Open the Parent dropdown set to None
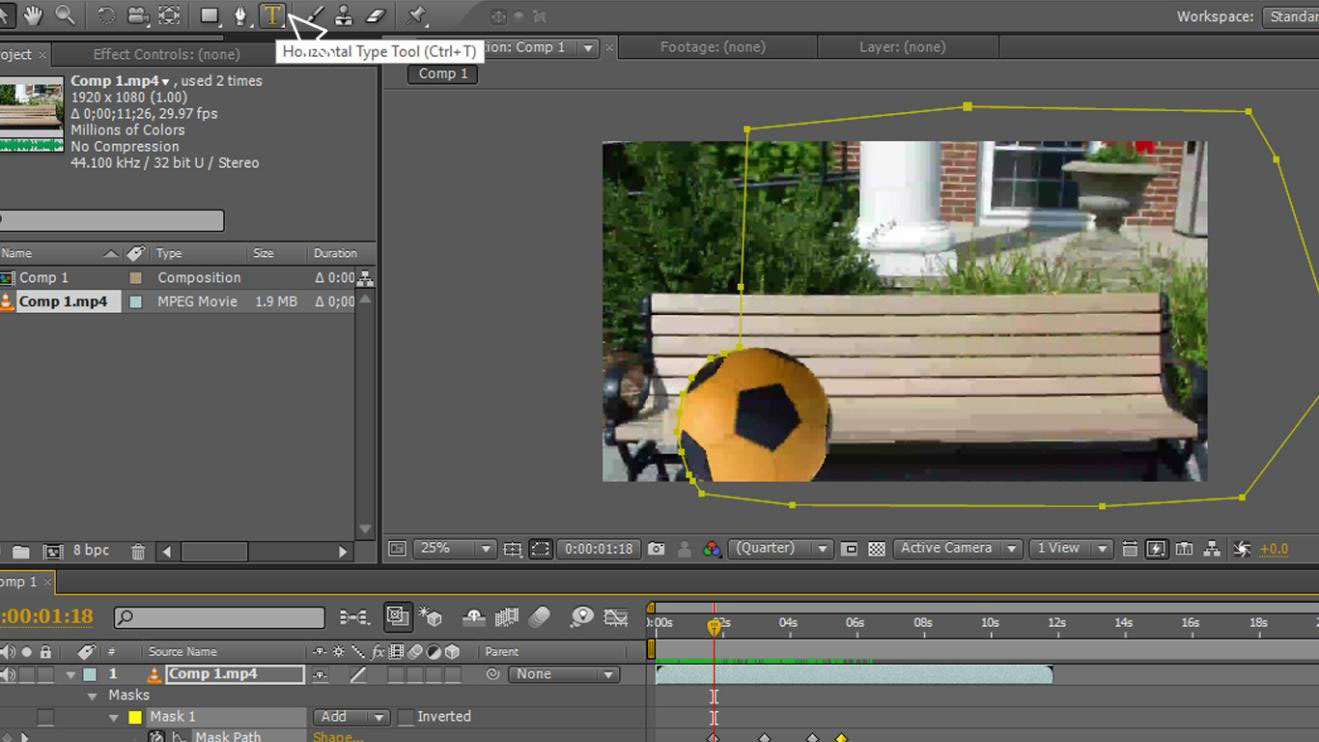The width and height of the screenshot is (1319, 742). (563, 675)
